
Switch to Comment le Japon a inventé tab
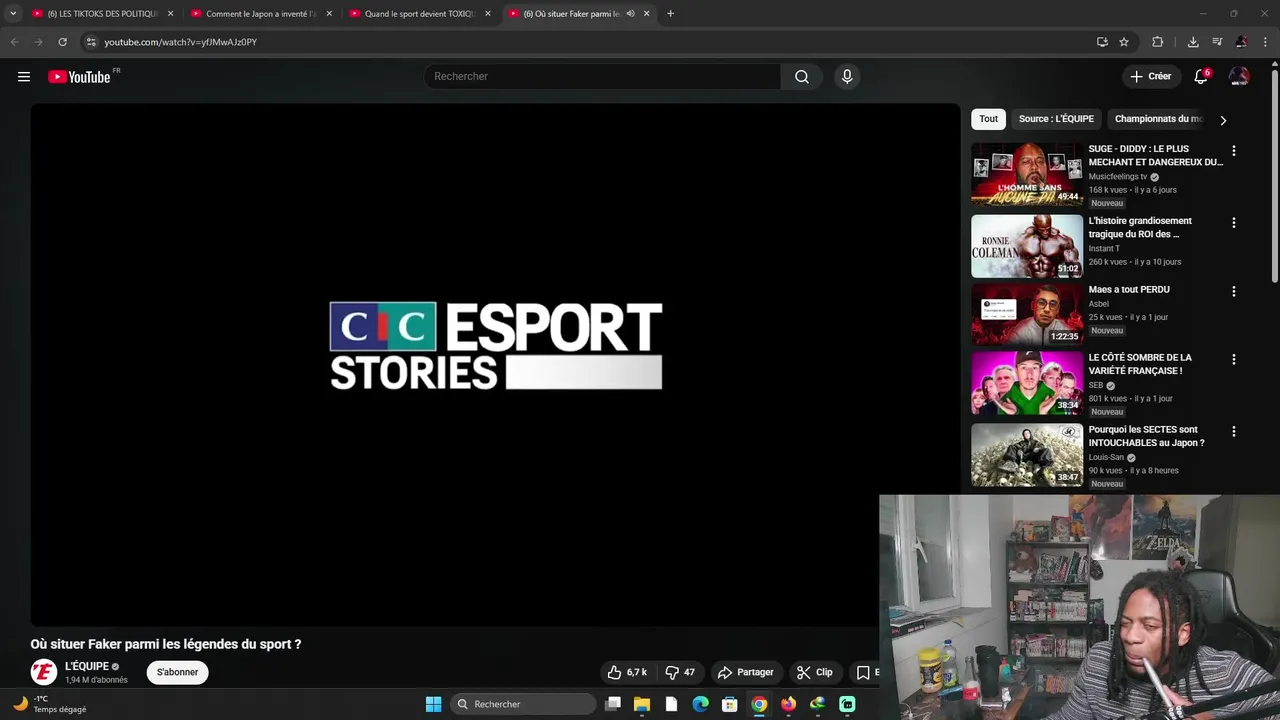pos(260,14)
